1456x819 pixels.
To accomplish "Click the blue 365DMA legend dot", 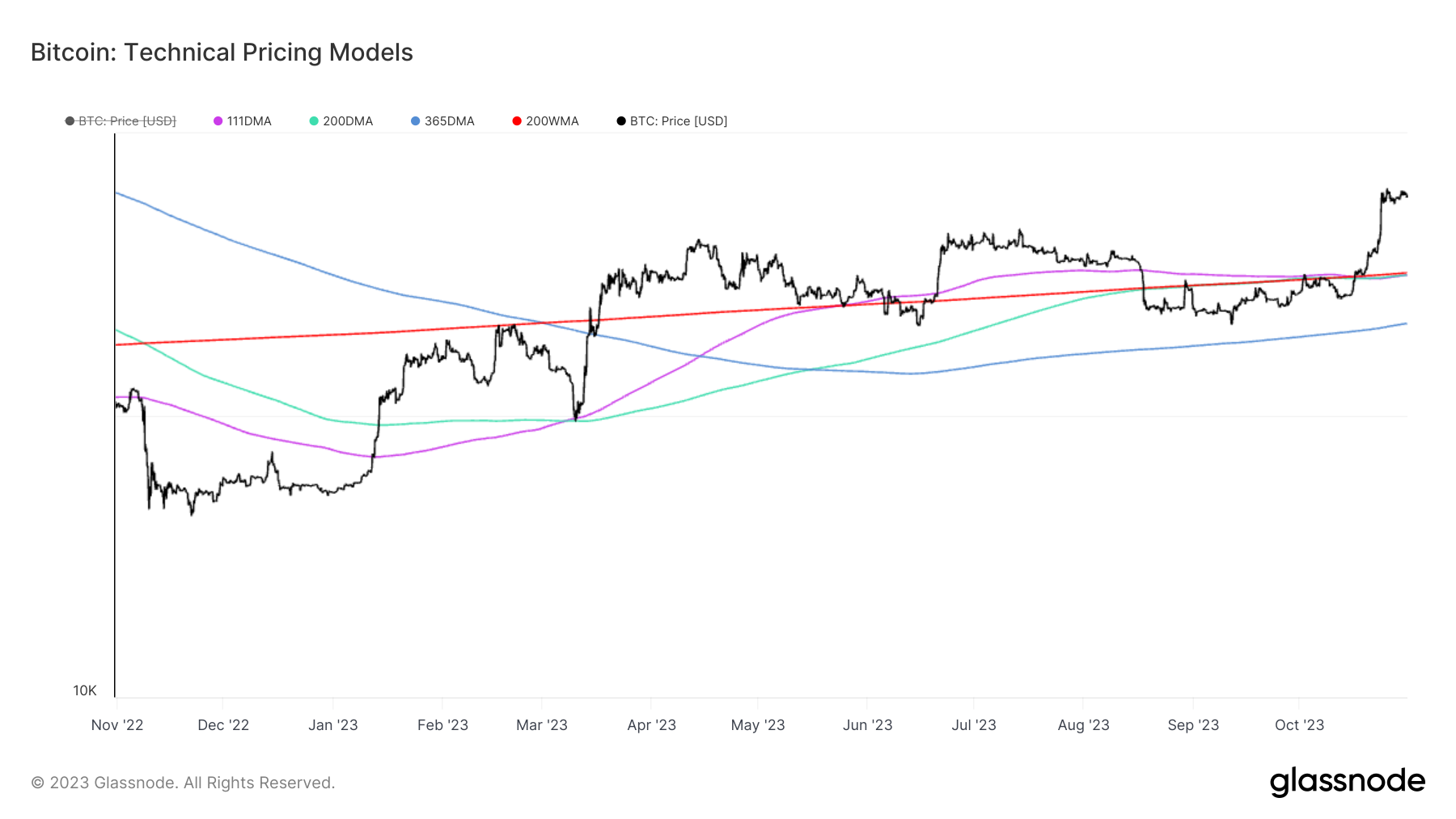I will 416,121.
